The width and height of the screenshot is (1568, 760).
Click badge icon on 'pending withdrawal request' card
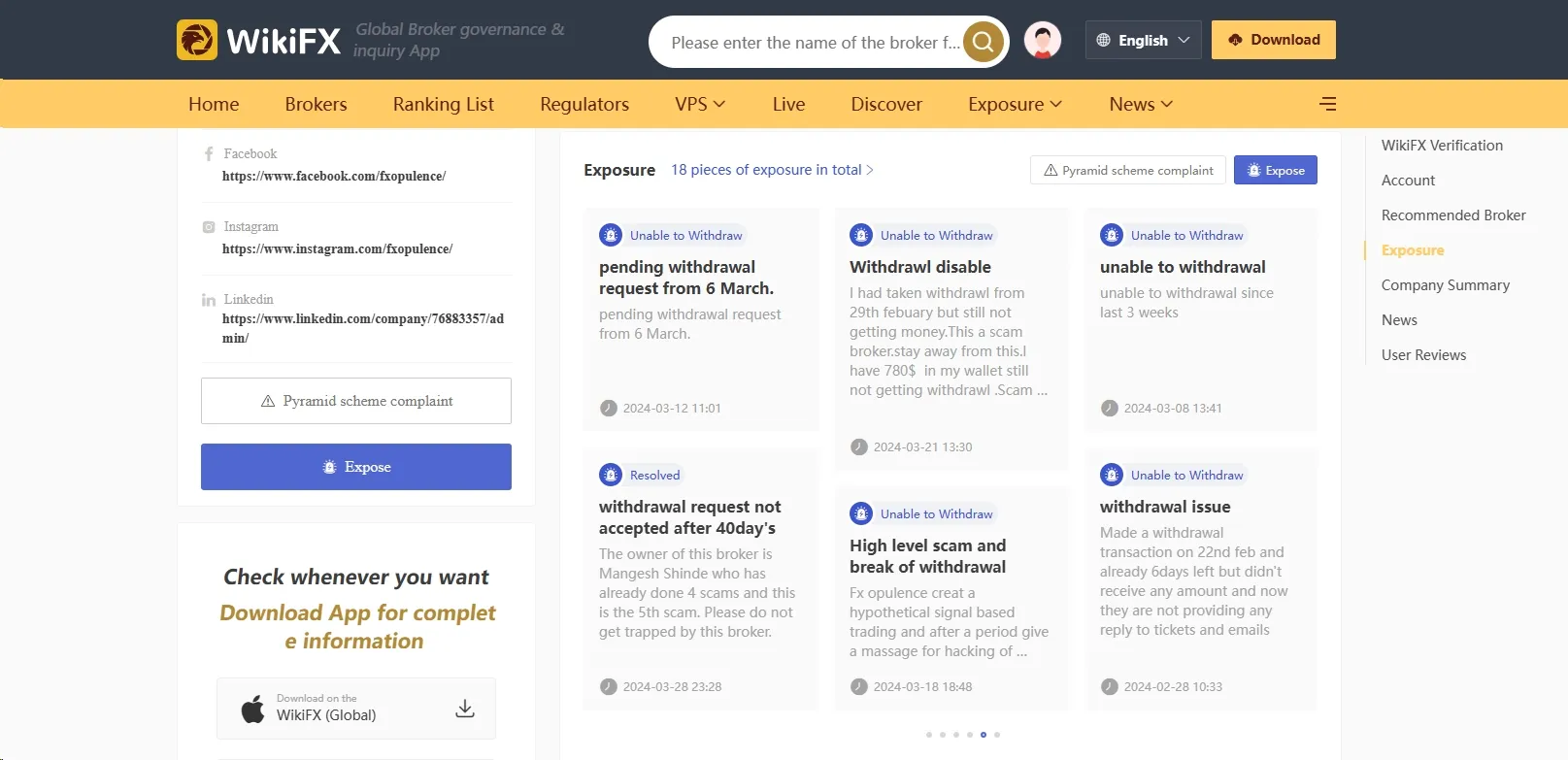tap(611, 235)
